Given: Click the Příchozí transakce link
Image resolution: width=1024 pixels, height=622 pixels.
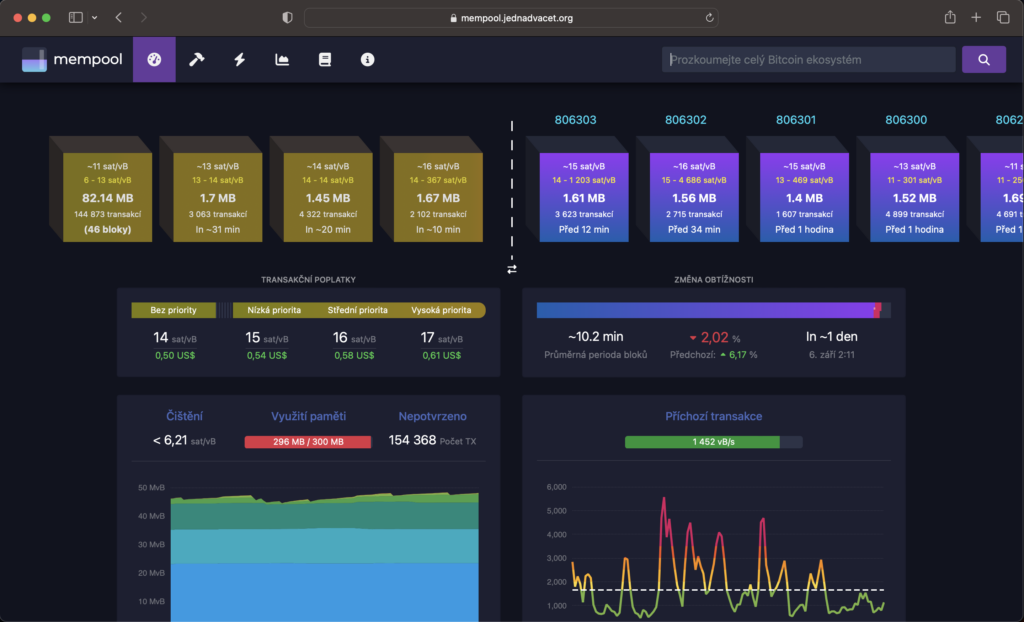Looking at the screenshot, I should pyautogui.click(x=714, y=416).
